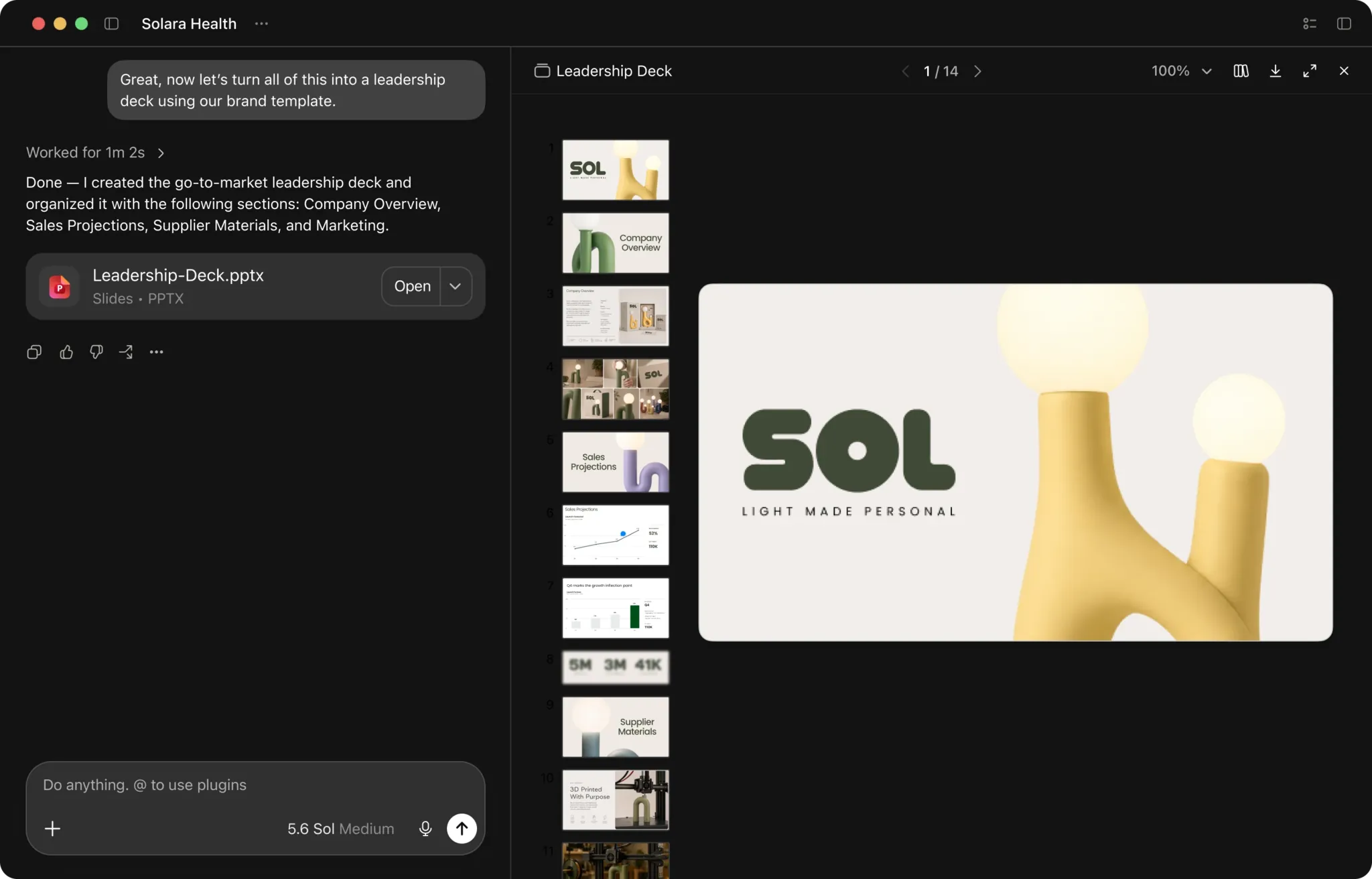This screenshot has width=1372, height=879.
Task: Select slide 7 bar chart thumbnail
Action: (x=615, y=608)
